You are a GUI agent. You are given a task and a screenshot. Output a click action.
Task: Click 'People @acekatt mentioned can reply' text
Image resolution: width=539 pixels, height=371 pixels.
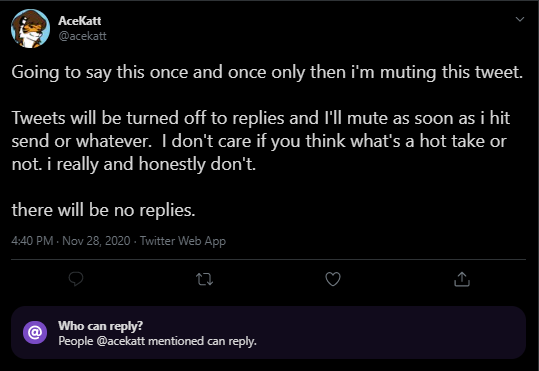click(x=157, y=341)
